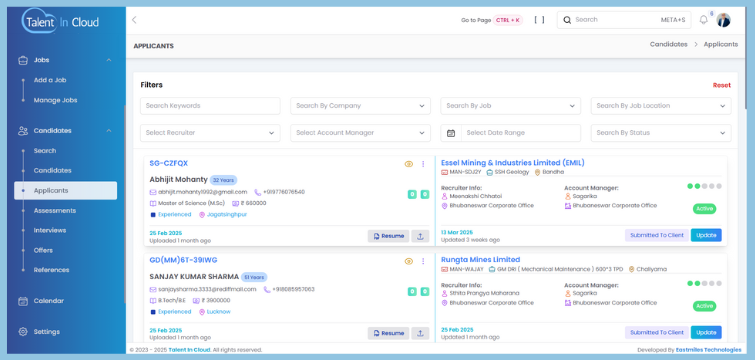Open three-dot menu for GD(MM)6T-39IWG
The width and height of the screenshot is (755, 360).
tap(423, 261)
